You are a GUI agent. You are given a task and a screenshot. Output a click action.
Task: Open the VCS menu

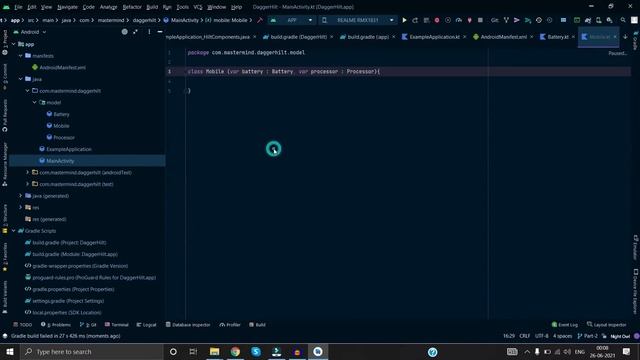[198, 7]
